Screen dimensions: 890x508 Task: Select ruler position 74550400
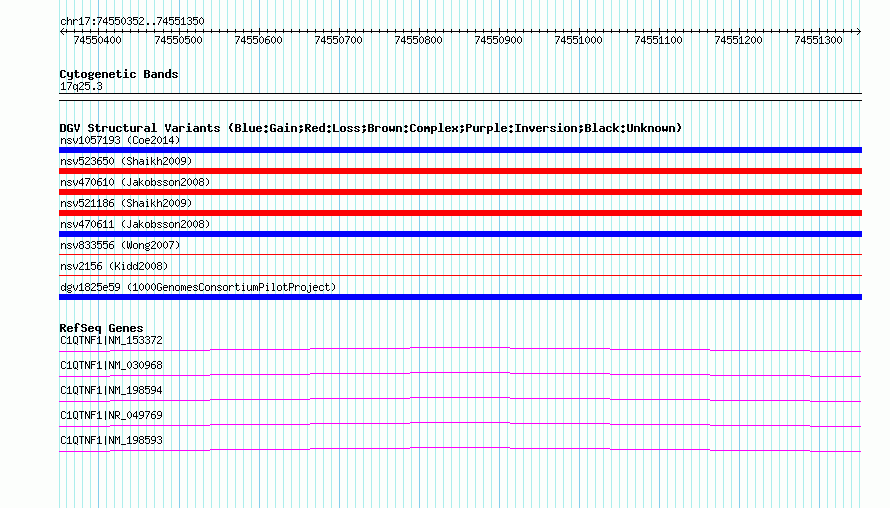(x=98, y=40)
